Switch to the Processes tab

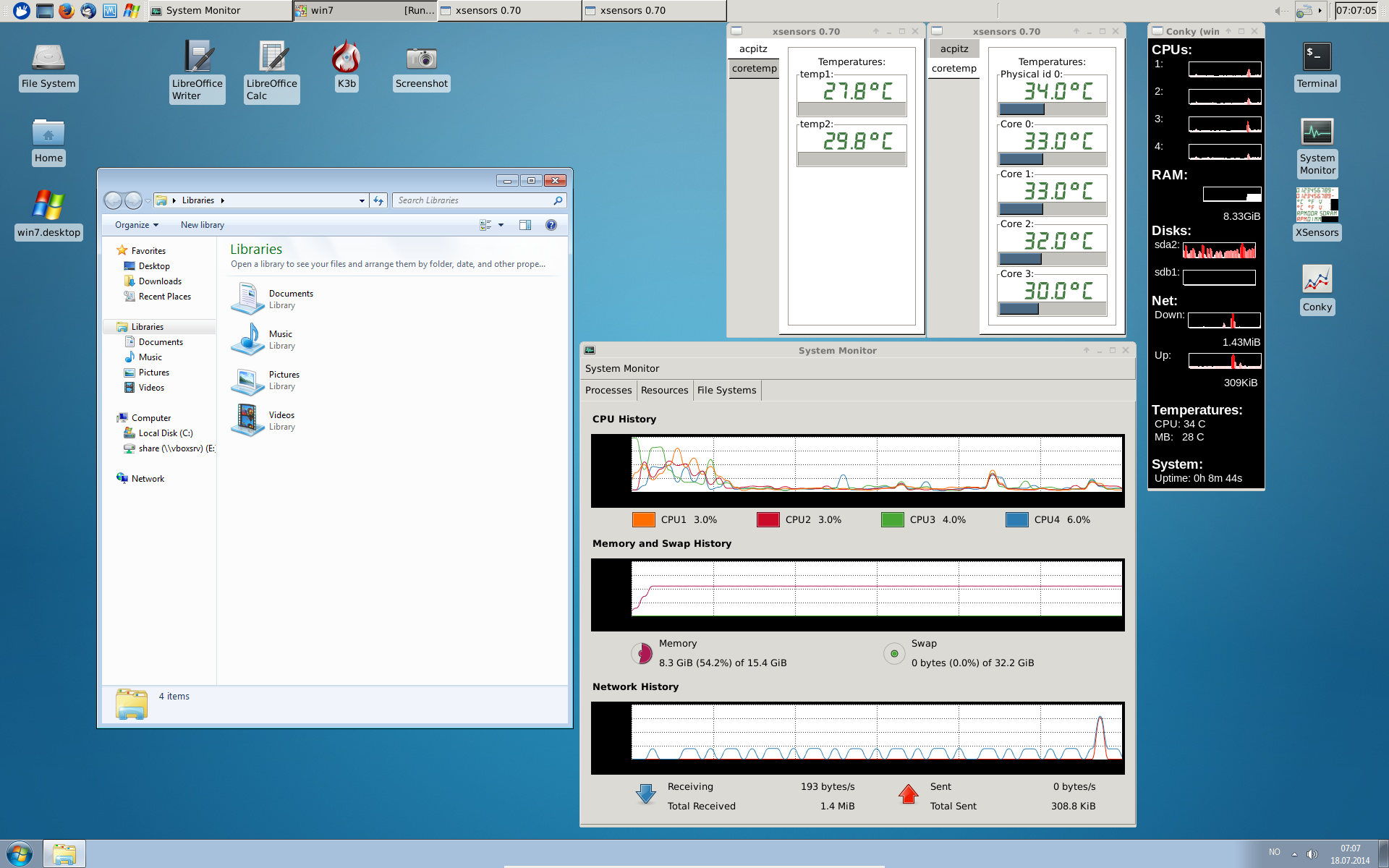[608, 390]
